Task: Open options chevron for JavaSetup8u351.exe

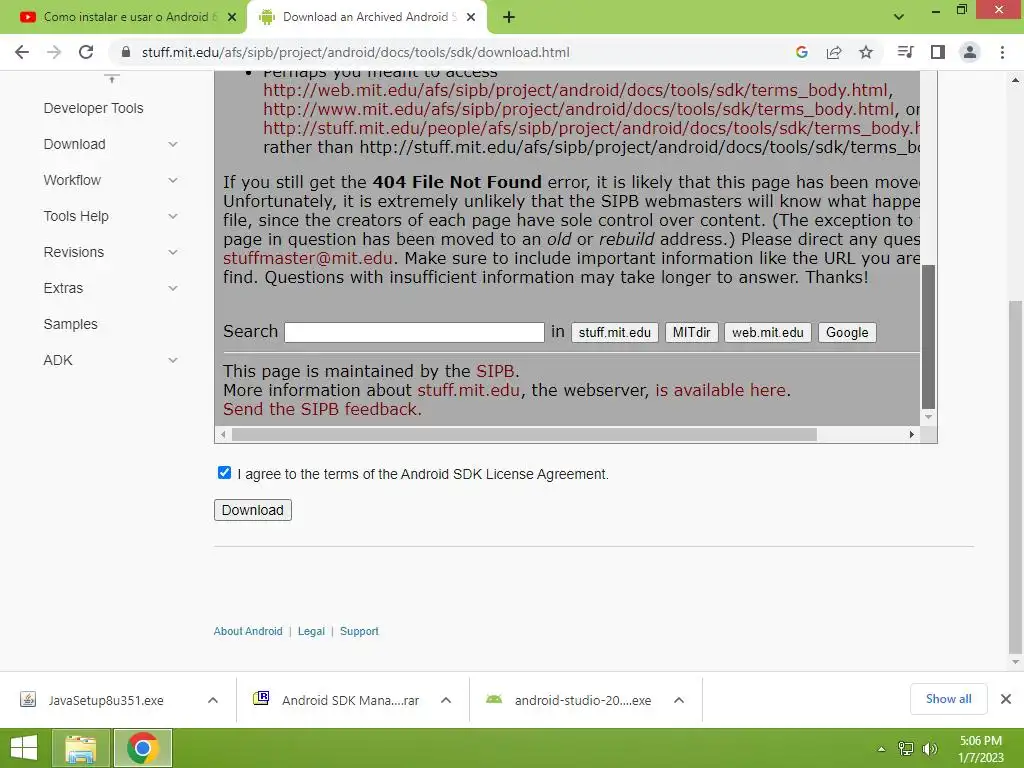Action: [x=213, y=700]
